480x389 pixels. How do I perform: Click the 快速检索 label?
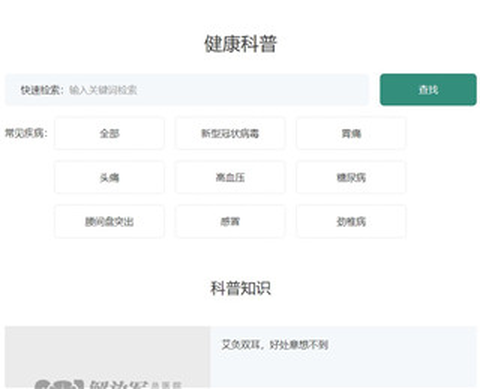[42, 90]
